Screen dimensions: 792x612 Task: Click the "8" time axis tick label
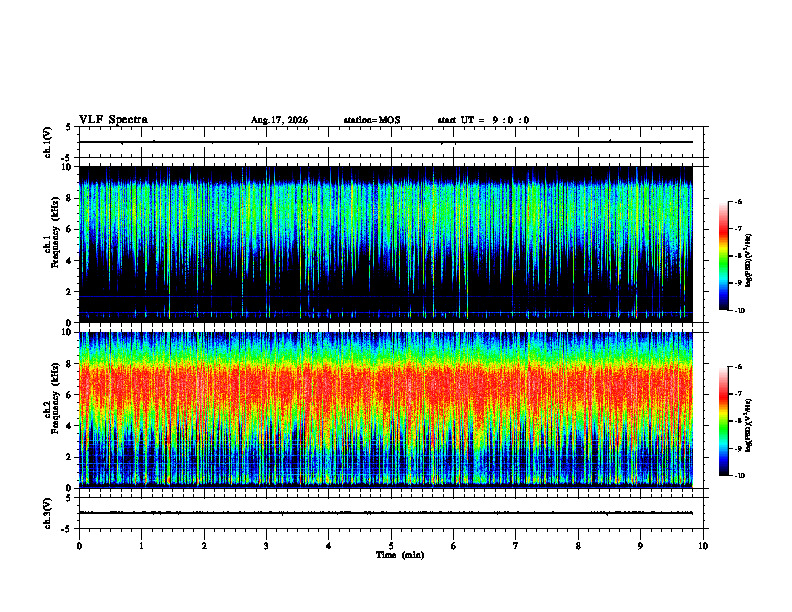coord(578,546)
